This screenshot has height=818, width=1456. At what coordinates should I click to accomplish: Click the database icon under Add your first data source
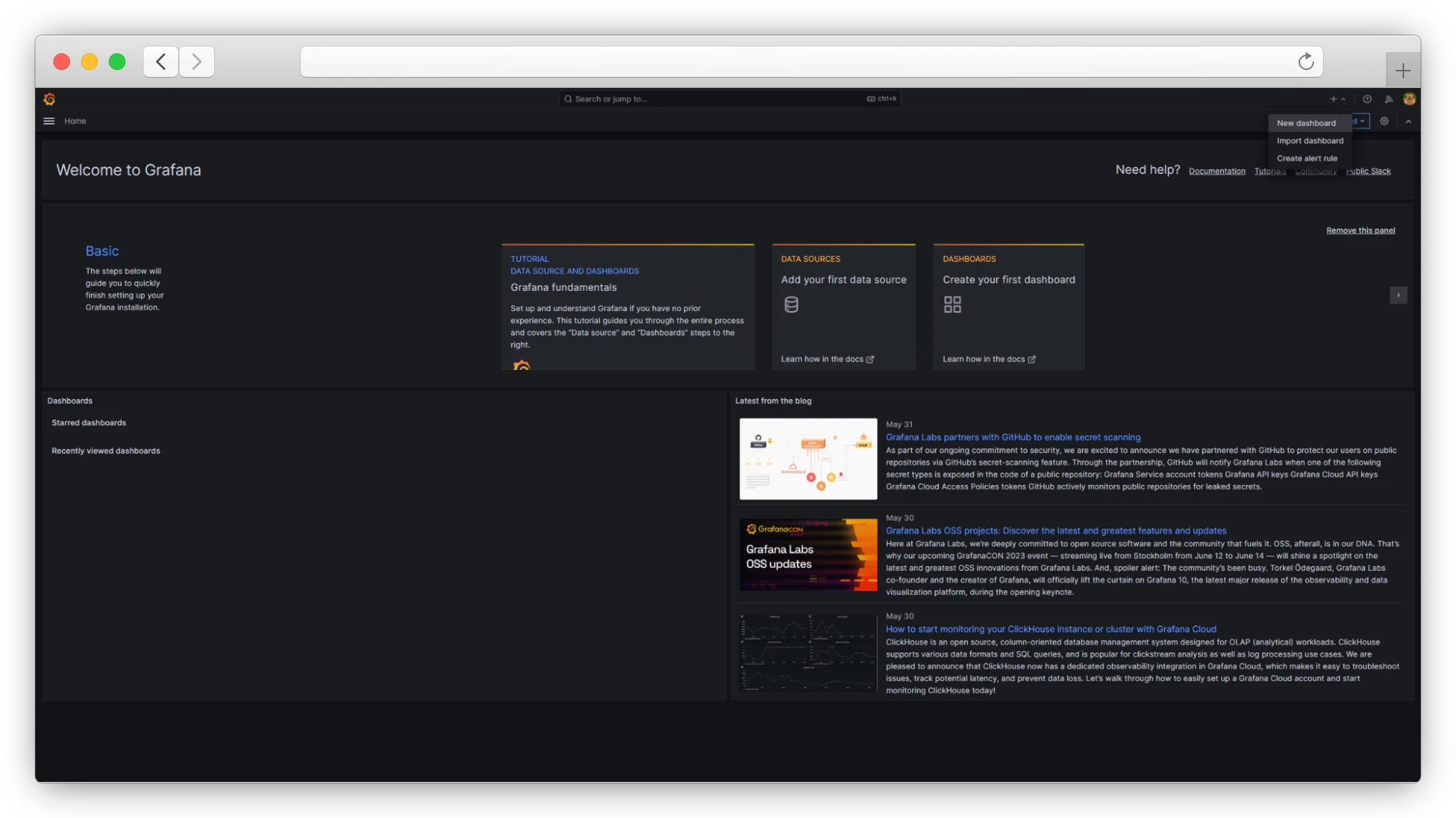click(x=791, y=303)
